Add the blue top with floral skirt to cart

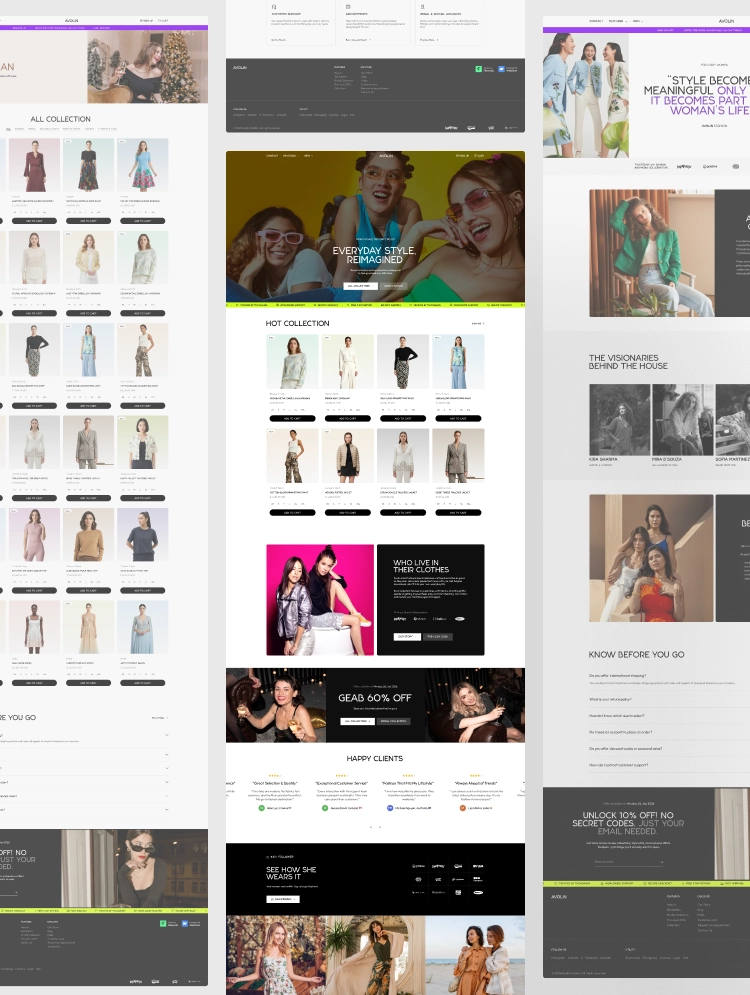pyautogui.click(x=143, y=221)
